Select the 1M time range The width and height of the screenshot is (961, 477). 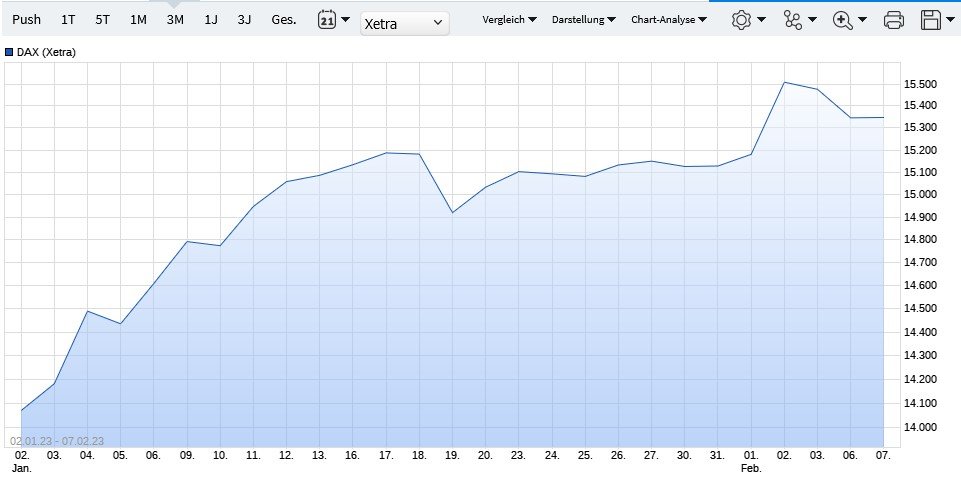[x=138, y=19]
